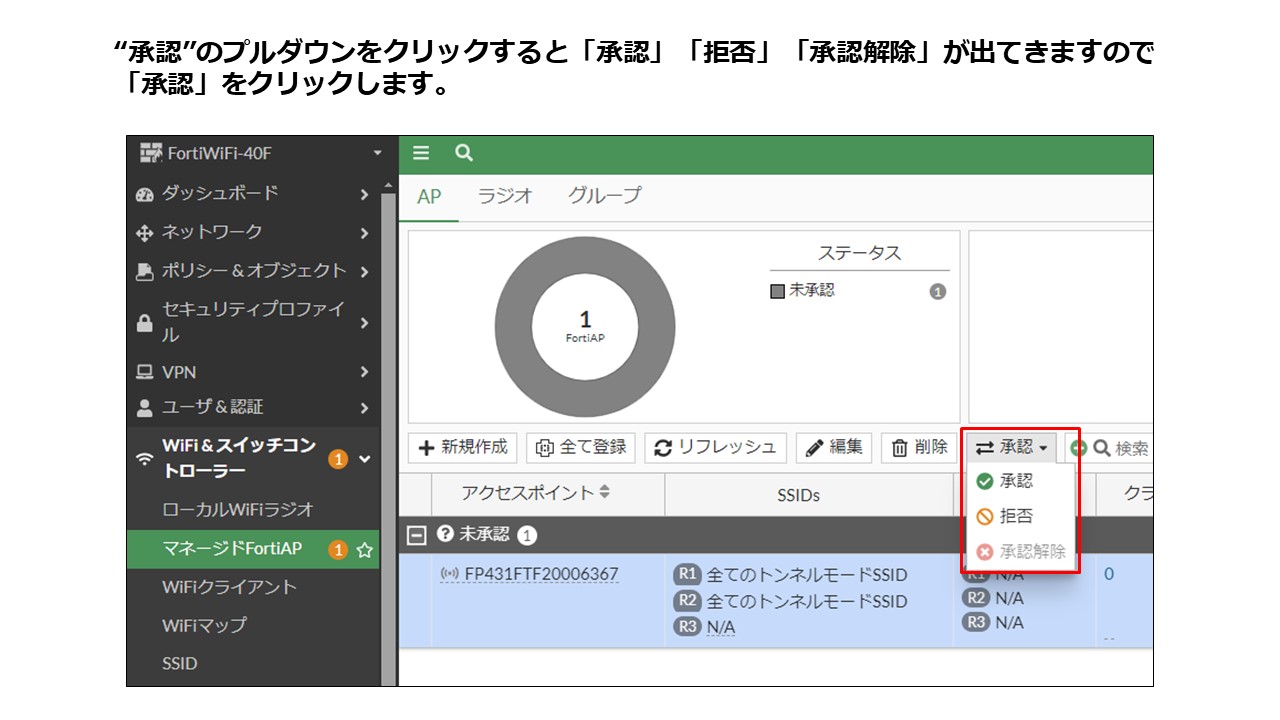Click the 編集 button

tap(834, 447)
